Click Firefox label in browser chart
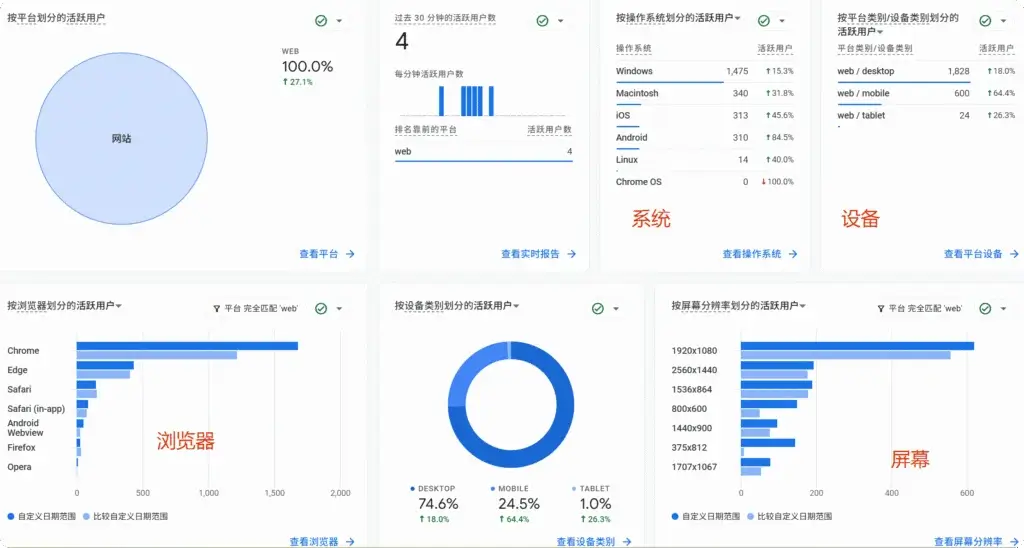This screenshot has width=1024, height=548. pos(22,447)
